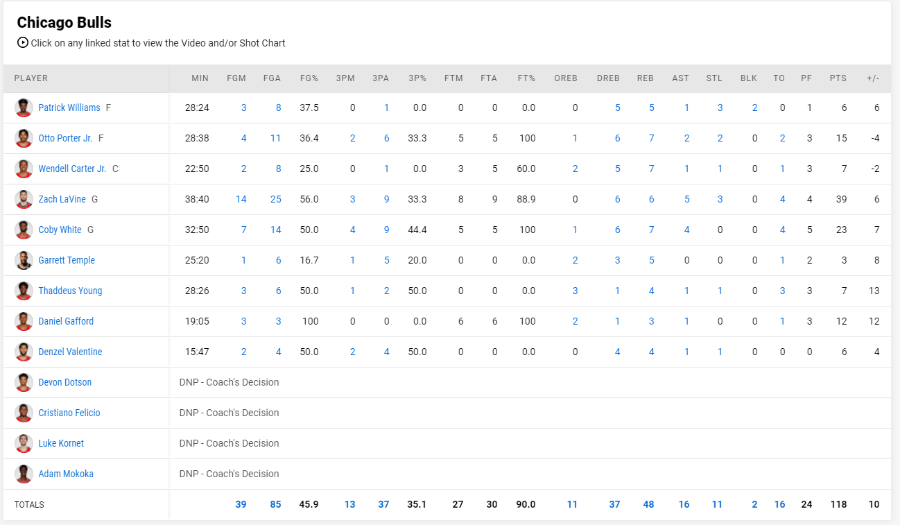Click Garrett Temple's avatar image
900x525 pixels.
(24, 260)
